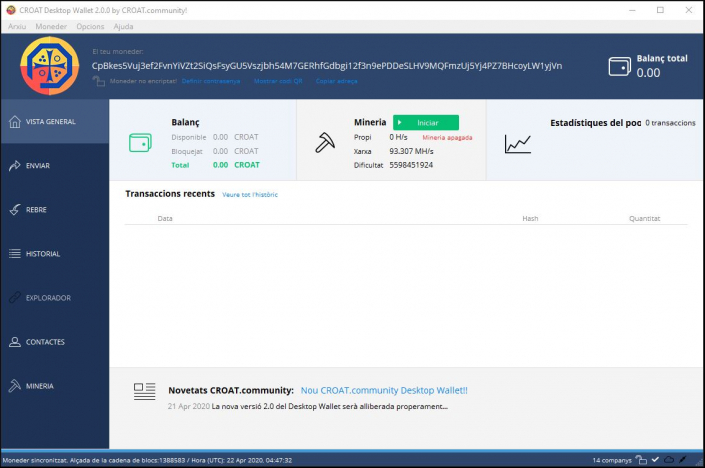The image size is (705, 468).
Task: Open the Veure tot l'històric link
Action: (x=250, y=195)
